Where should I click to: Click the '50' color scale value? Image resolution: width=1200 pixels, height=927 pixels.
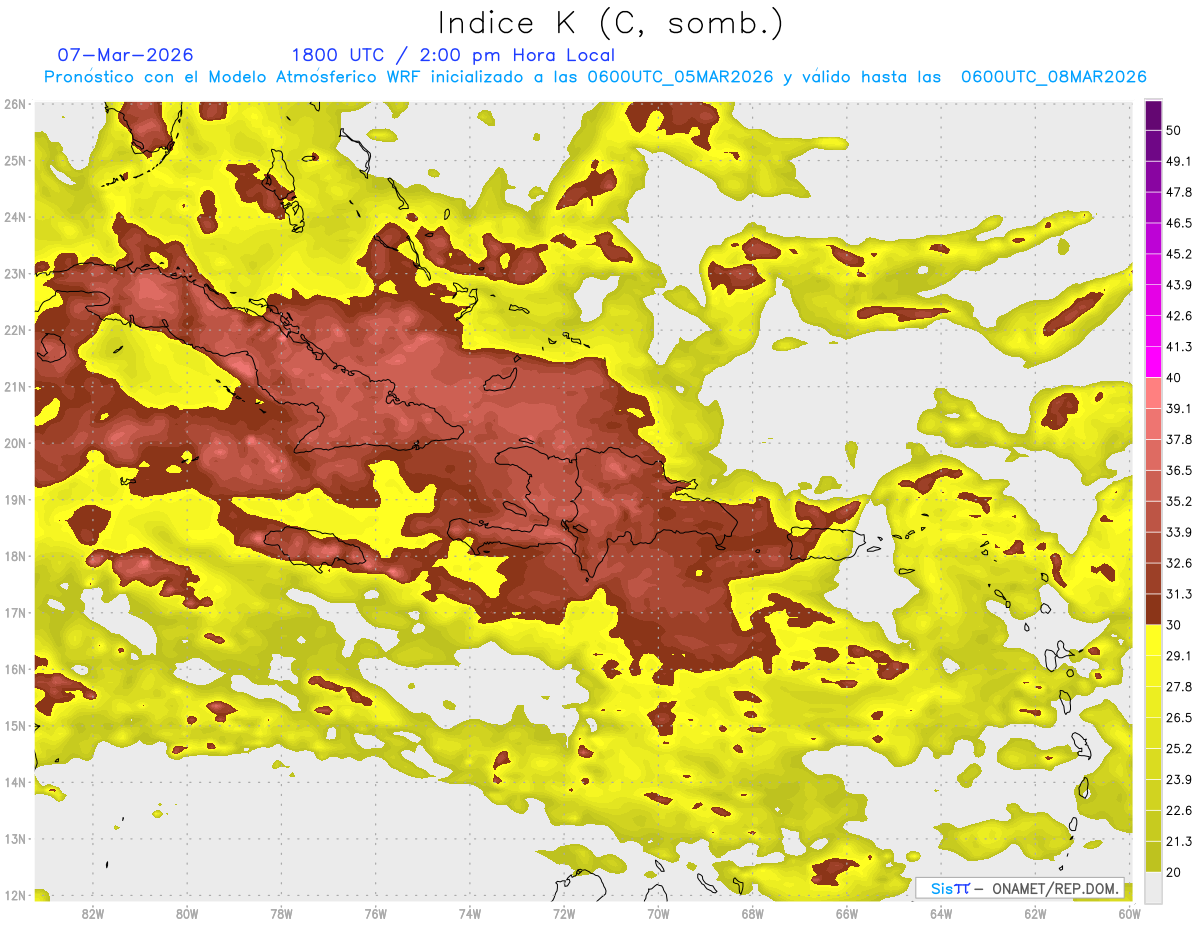pyautogui.click(x=1174, y=131)
